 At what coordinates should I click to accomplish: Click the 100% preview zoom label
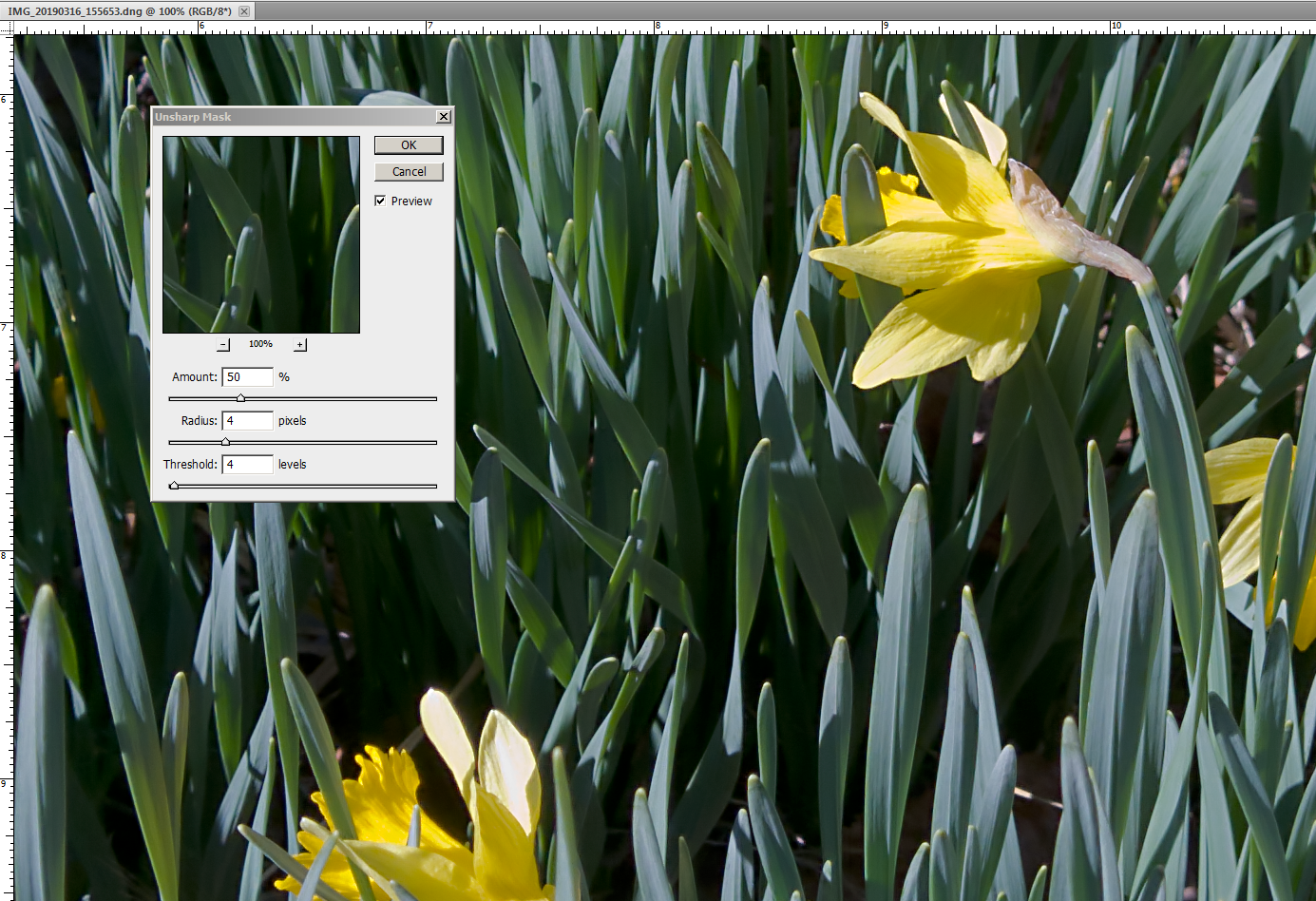pyautogui.click(x=260, y=344)
